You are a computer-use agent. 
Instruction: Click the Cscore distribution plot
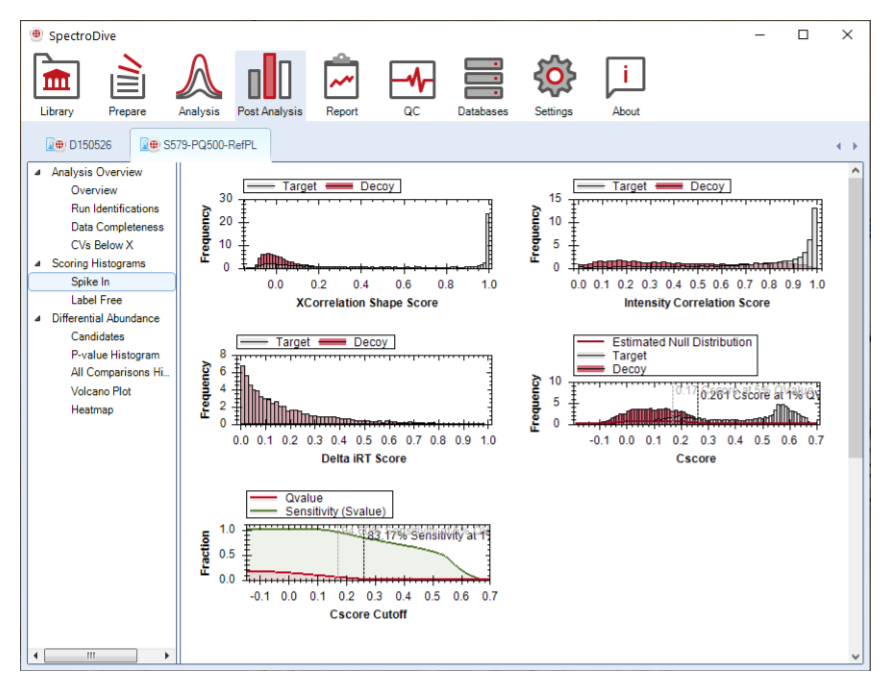tap(696, 403)
